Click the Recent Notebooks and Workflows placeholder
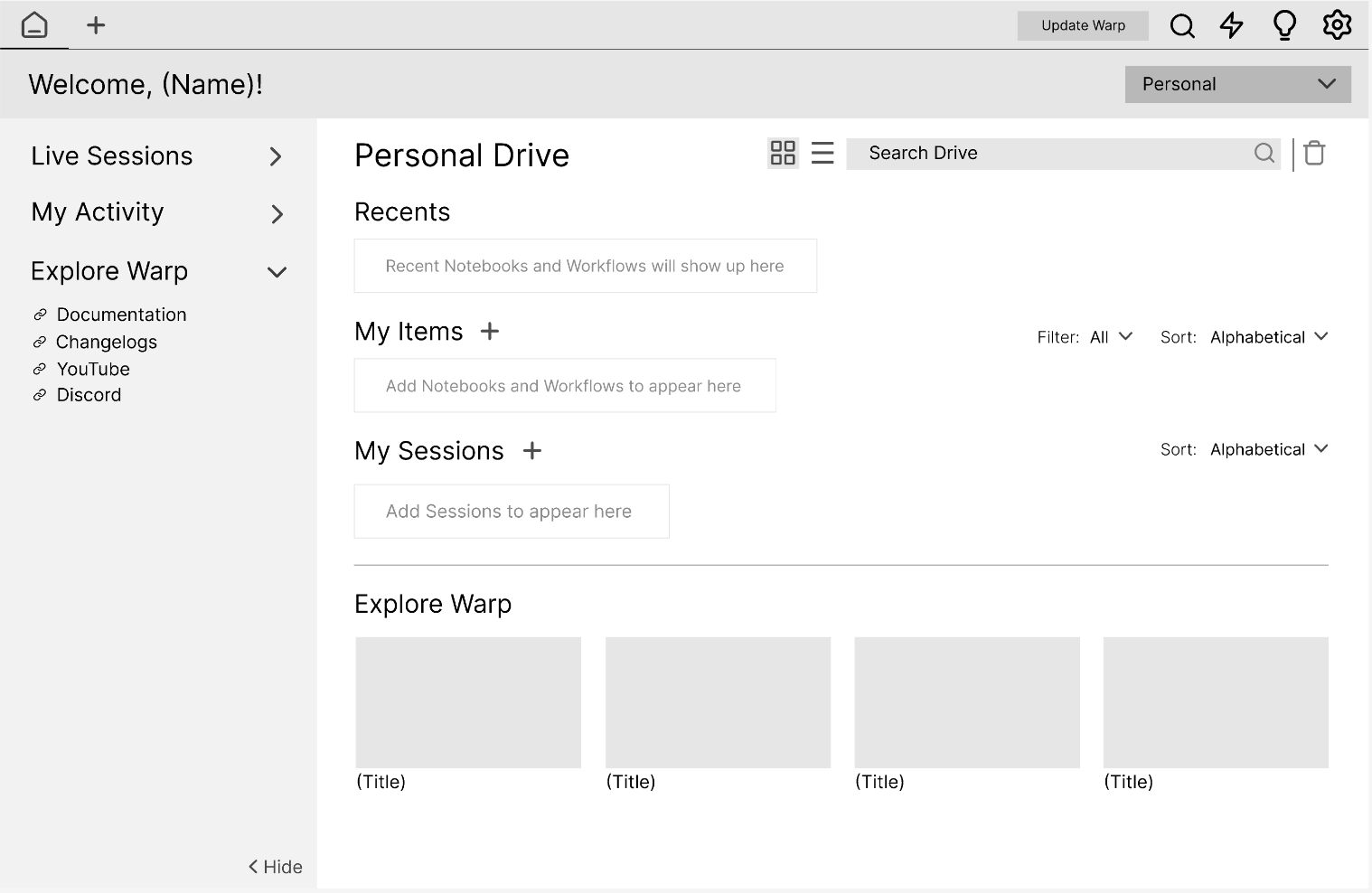 pyautogui.click(x=586, y=266)
